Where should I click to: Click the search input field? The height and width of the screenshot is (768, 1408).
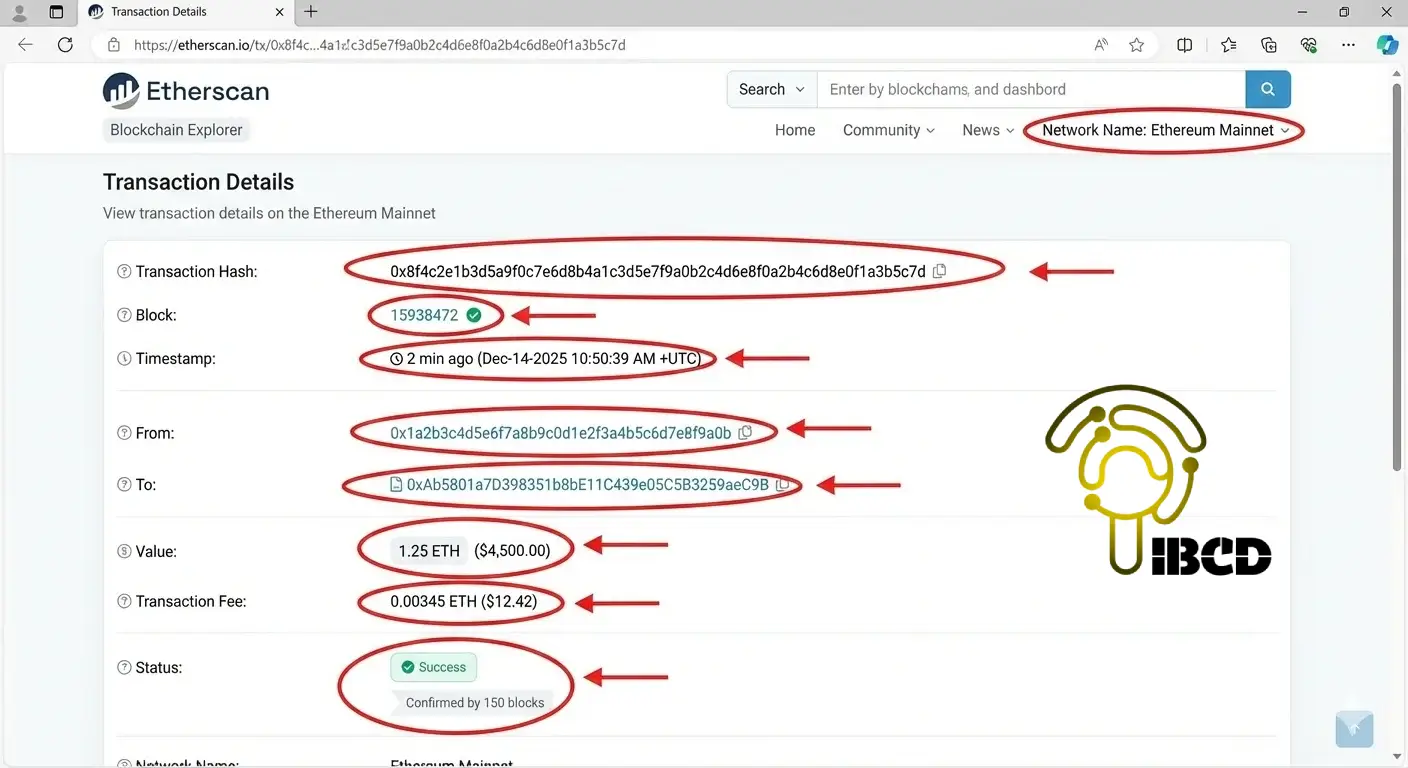coord(1030,89)
